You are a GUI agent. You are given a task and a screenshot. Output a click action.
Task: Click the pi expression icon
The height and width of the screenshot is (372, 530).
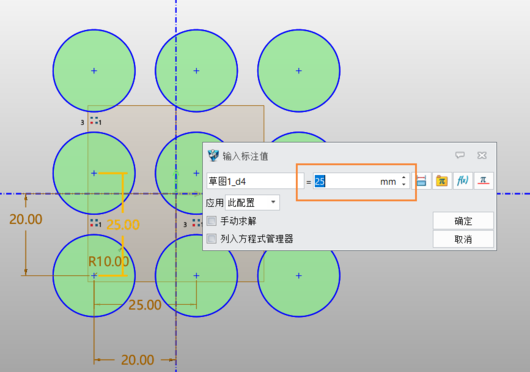click(483, 181)
